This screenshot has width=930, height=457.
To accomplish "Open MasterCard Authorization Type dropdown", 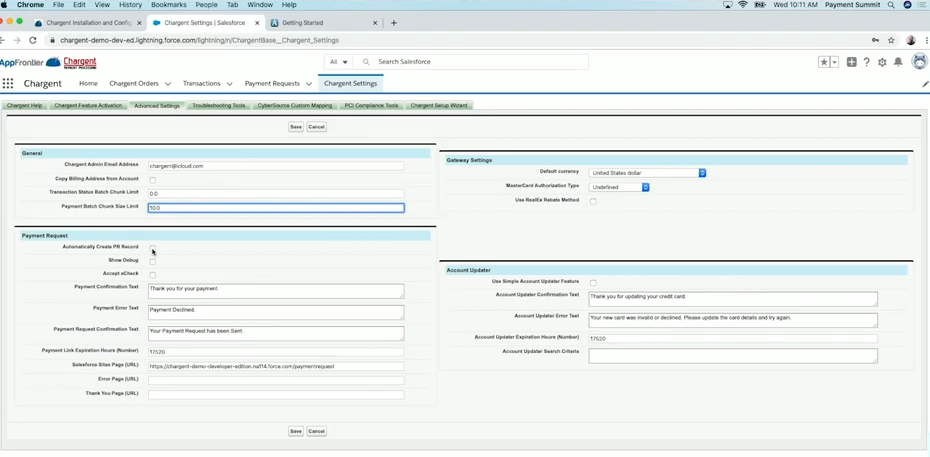I will 619,187.
